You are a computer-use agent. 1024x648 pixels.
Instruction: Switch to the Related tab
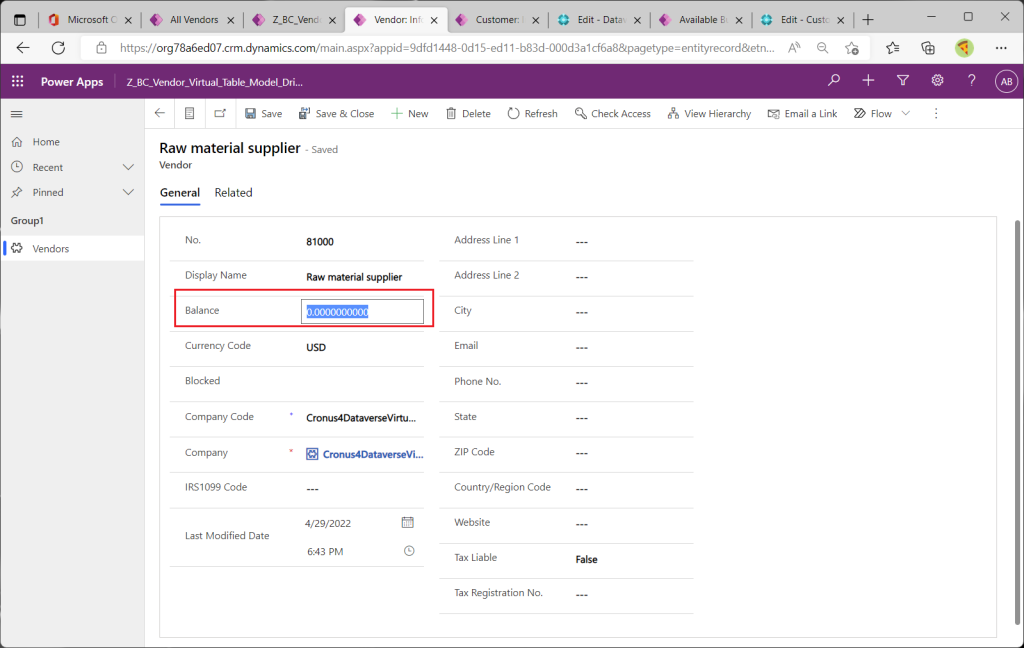233,193
